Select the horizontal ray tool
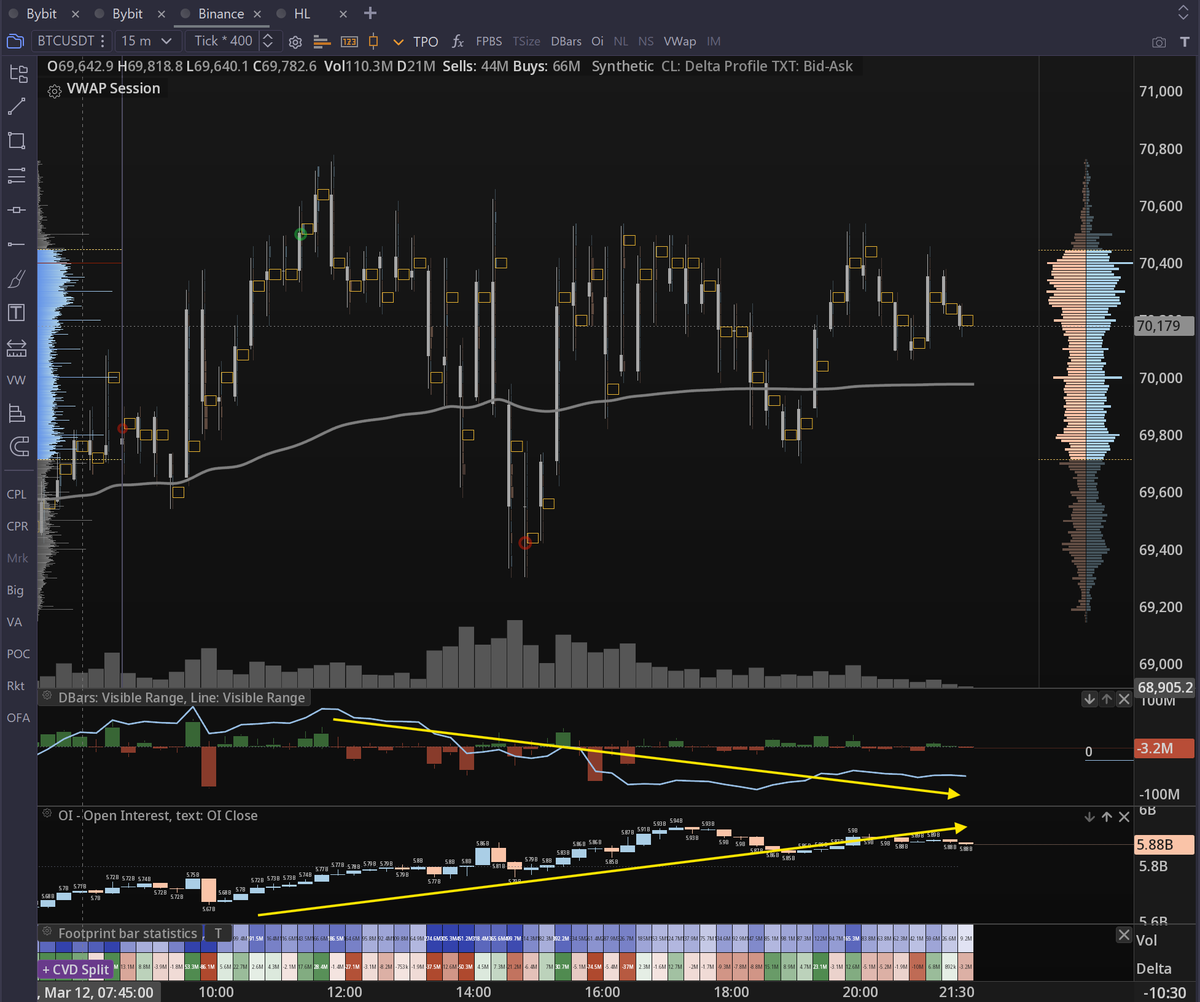Screen dimensions: 1200x1002 17,244
